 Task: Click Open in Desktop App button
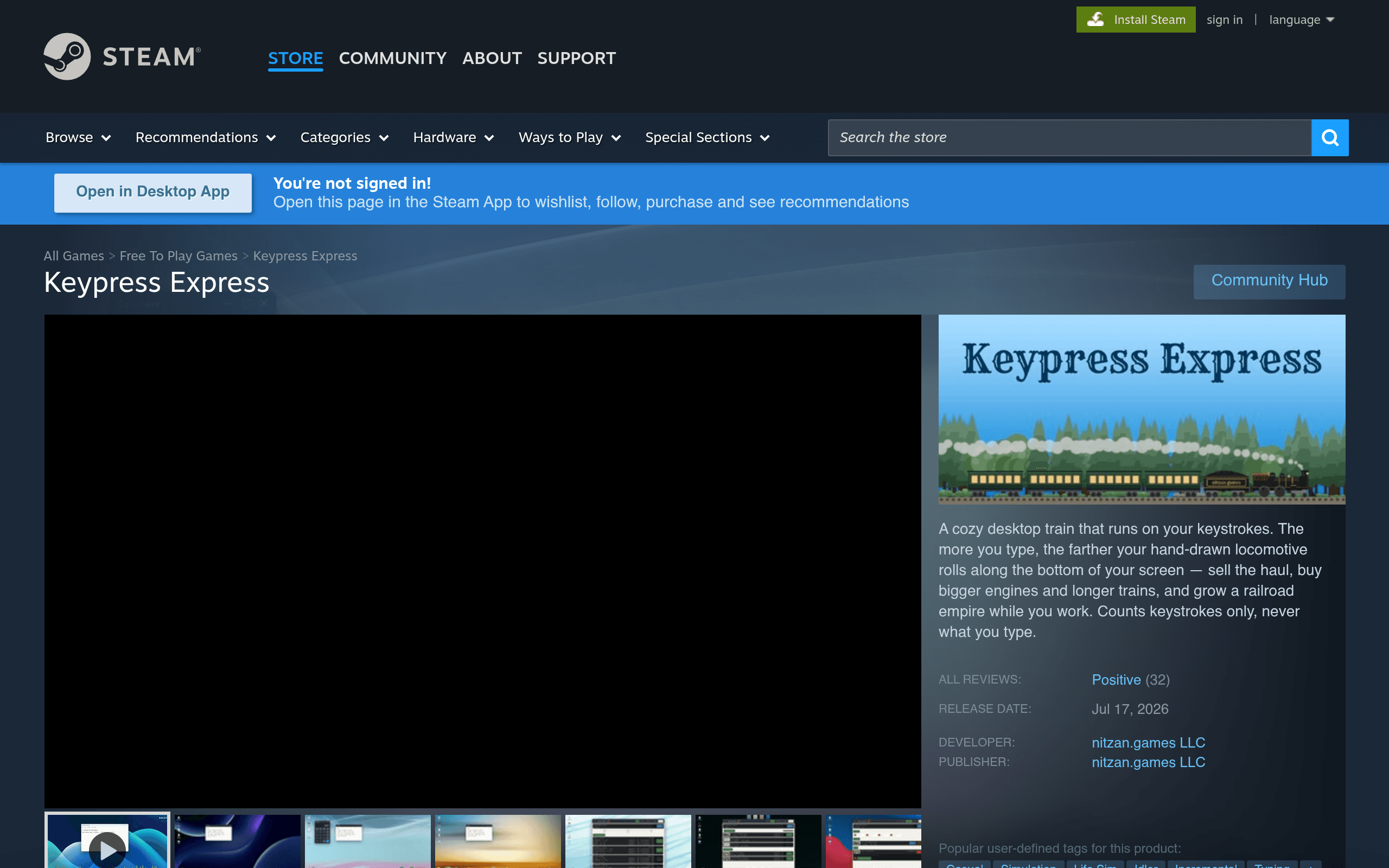tap(152, 192)
